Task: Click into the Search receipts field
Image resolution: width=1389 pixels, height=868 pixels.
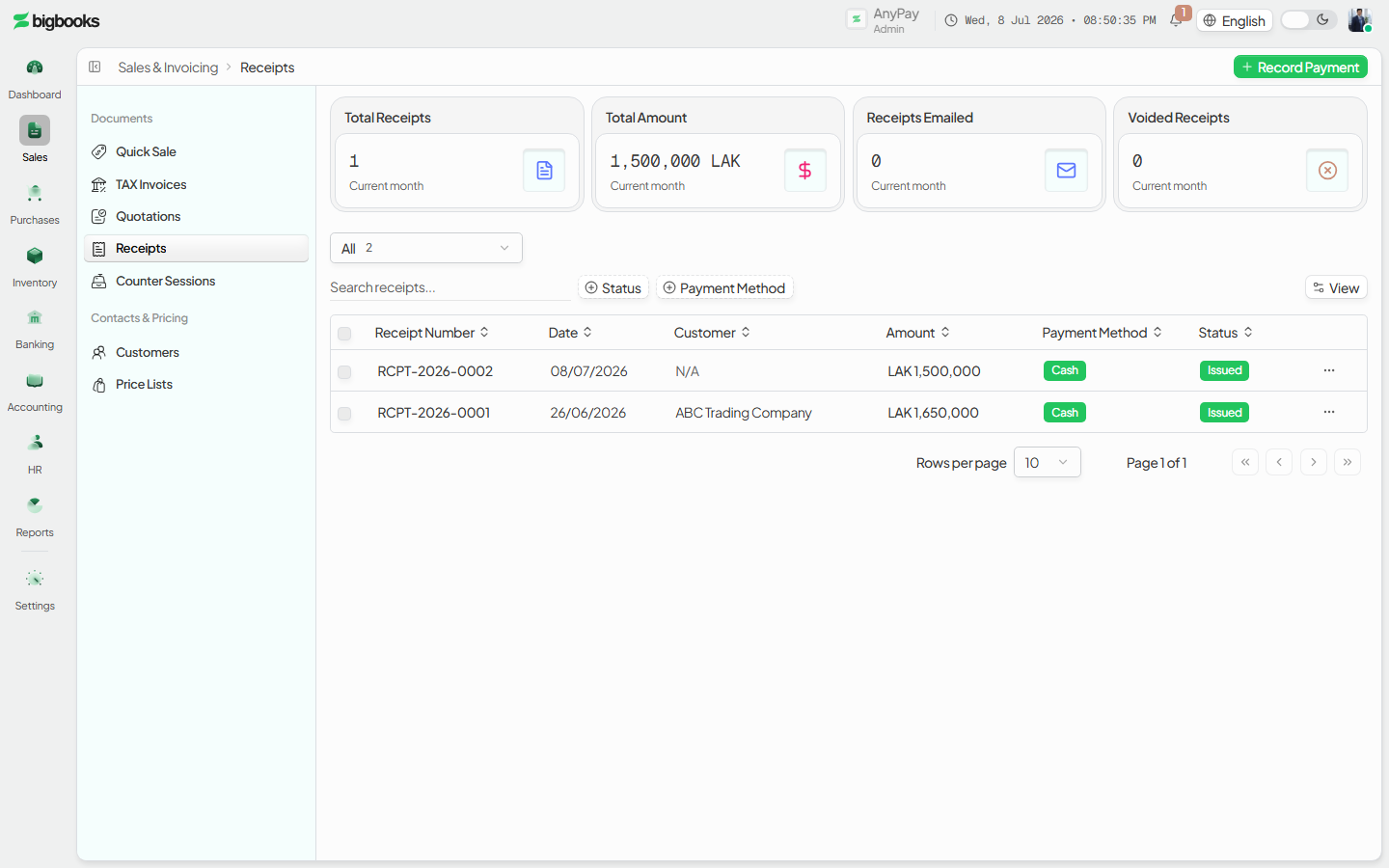Action: 449,287
